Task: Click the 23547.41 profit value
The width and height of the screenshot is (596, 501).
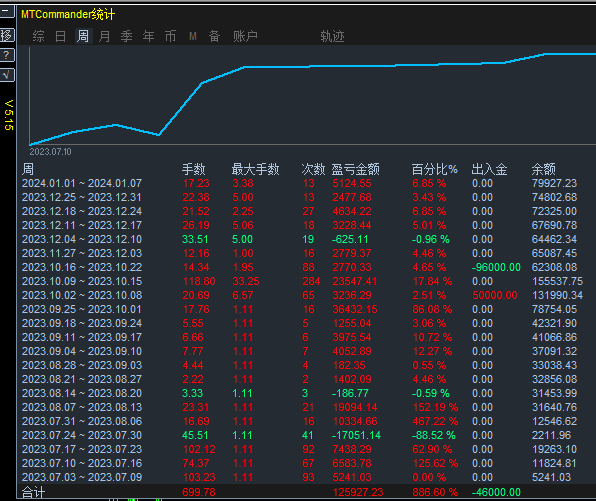Action: click(355, 281)
